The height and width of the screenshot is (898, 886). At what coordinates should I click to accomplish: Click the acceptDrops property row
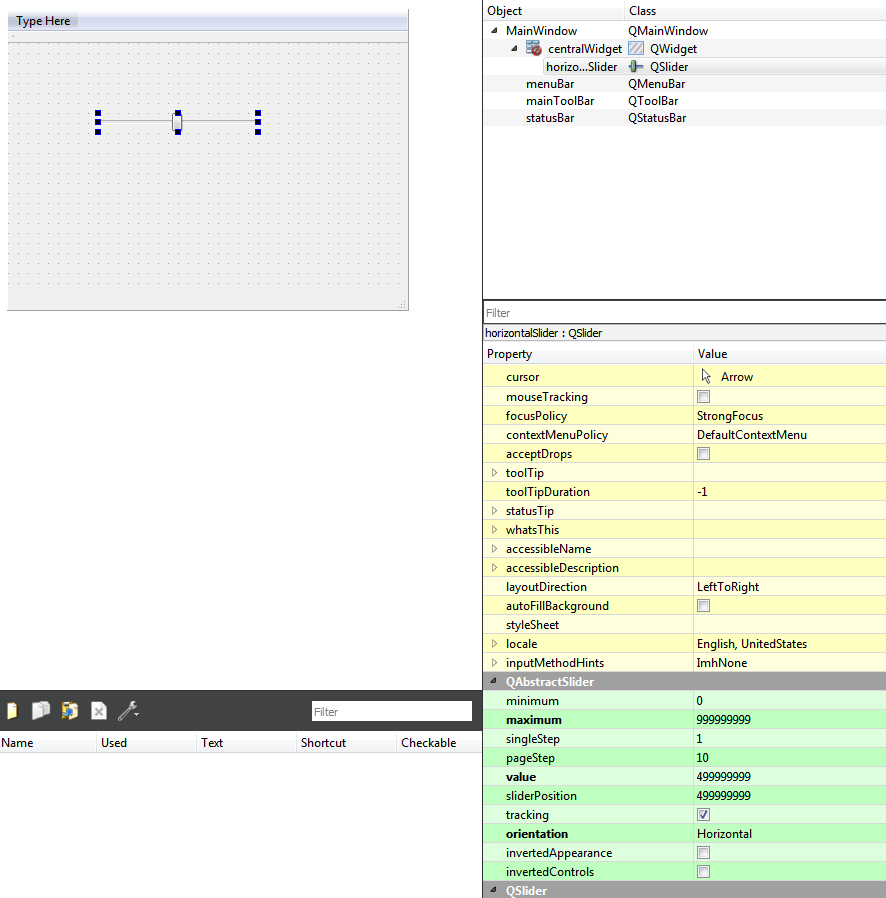(x=540, y=453)
